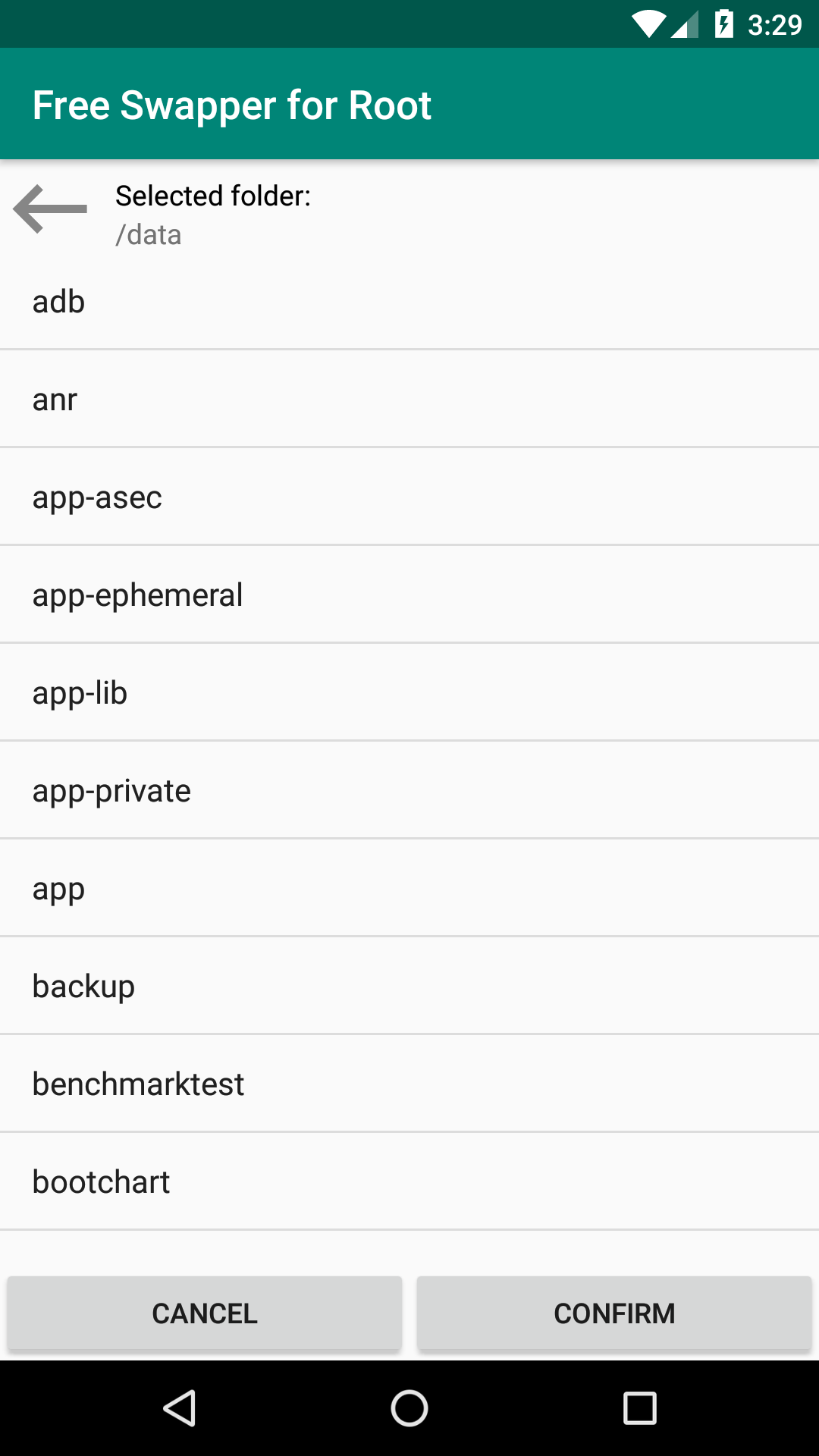
Task: Go up using the back arrow
Action: (x=50, y=209)
